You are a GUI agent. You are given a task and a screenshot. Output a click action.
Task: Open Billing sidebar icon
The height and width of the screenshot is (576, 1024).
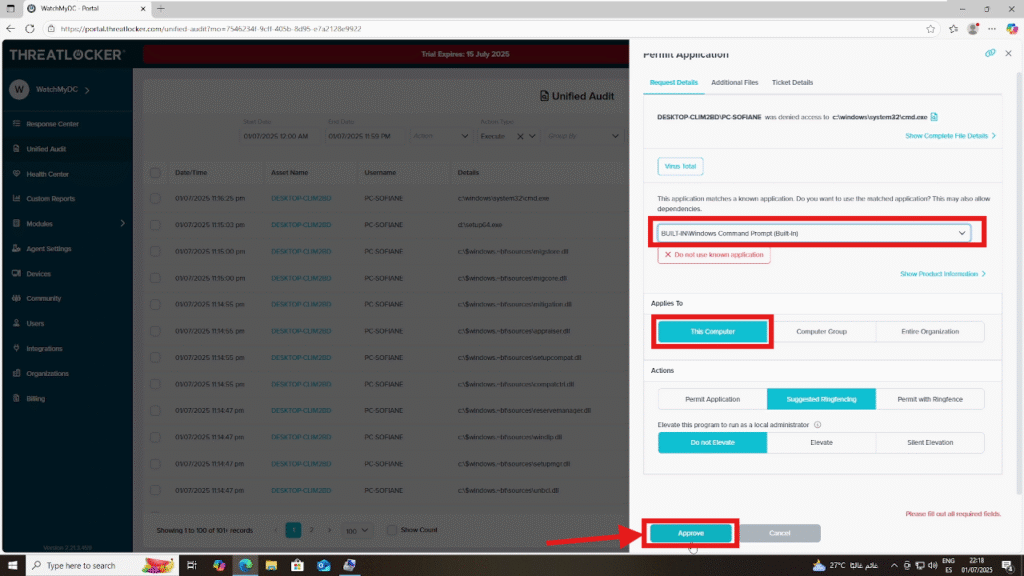pyautogui.click(x=16, y=398)
